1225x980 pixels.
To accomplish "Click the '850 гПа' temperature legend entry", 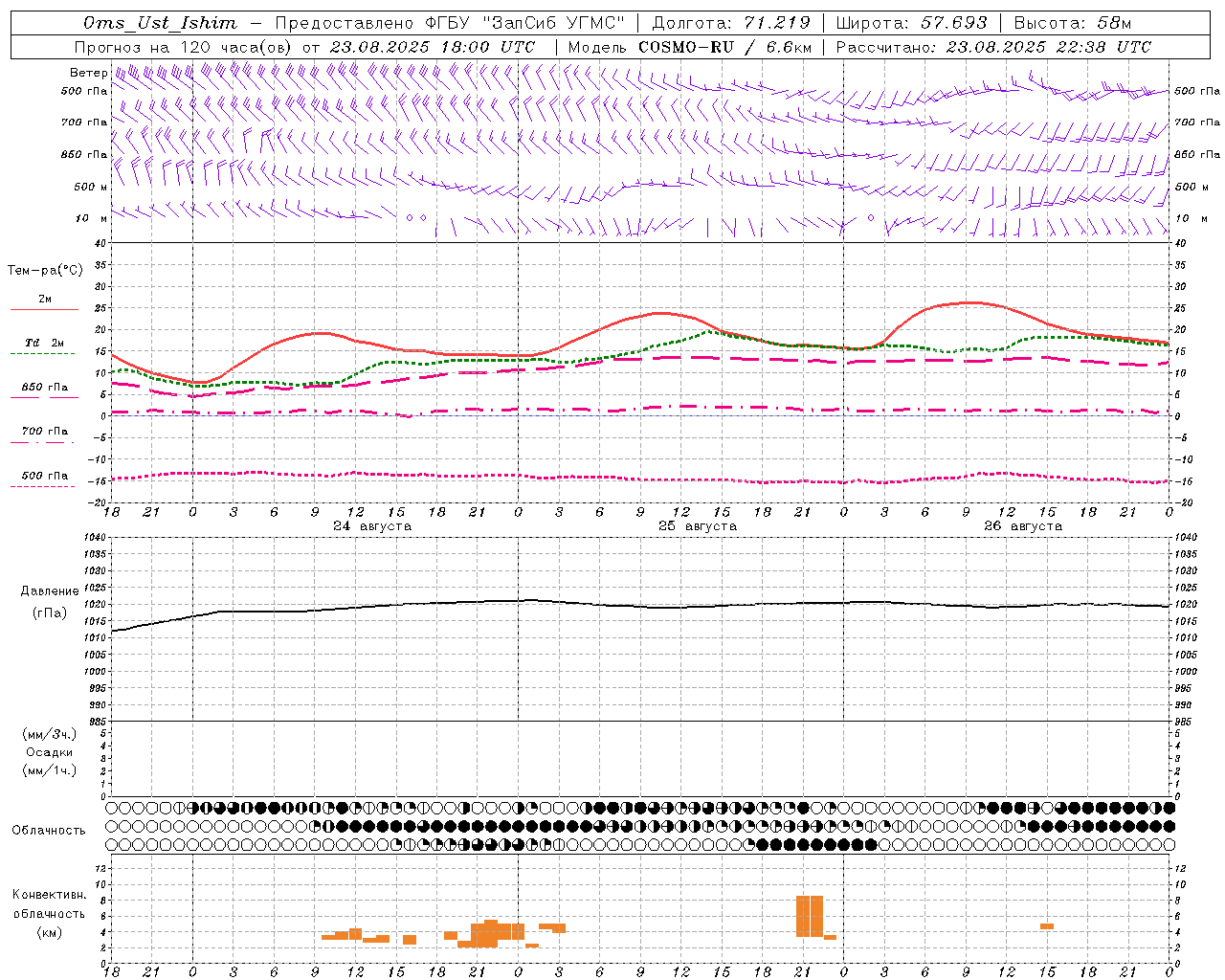I will [x=45, y=388].
